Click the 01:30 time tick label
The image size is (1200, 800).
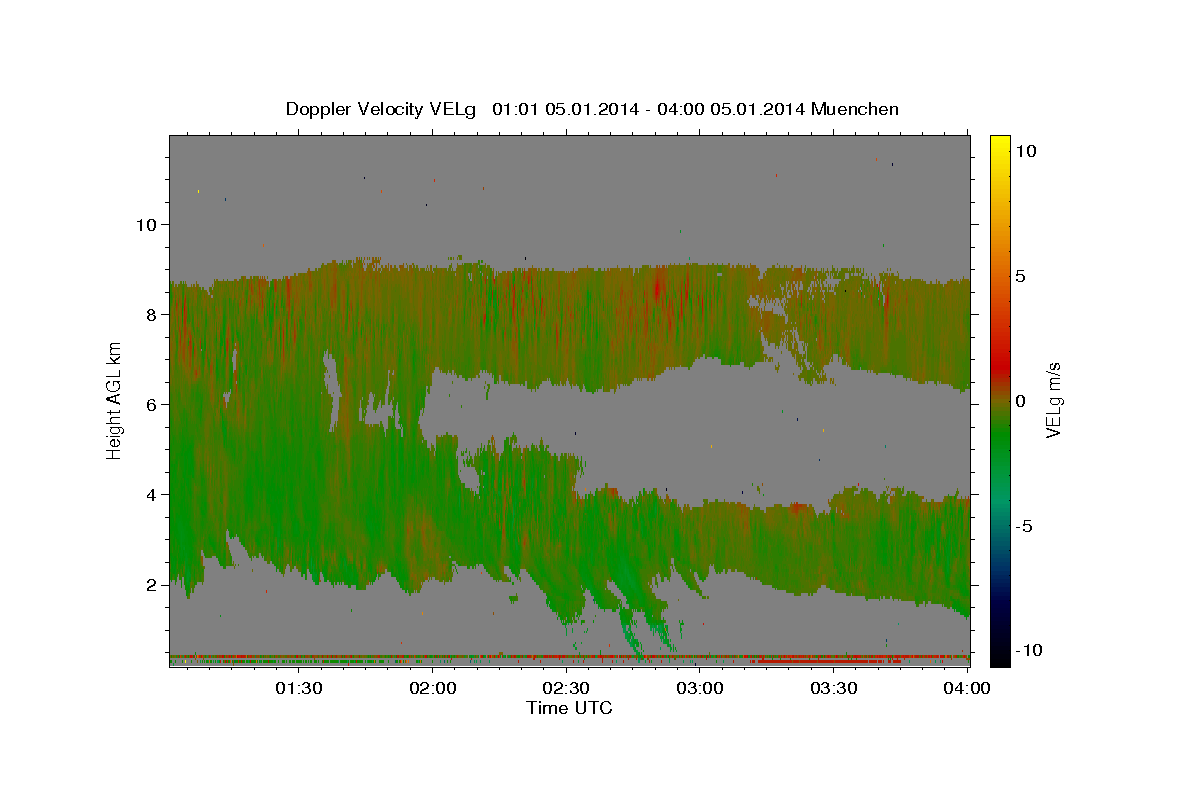click(299, 688)
